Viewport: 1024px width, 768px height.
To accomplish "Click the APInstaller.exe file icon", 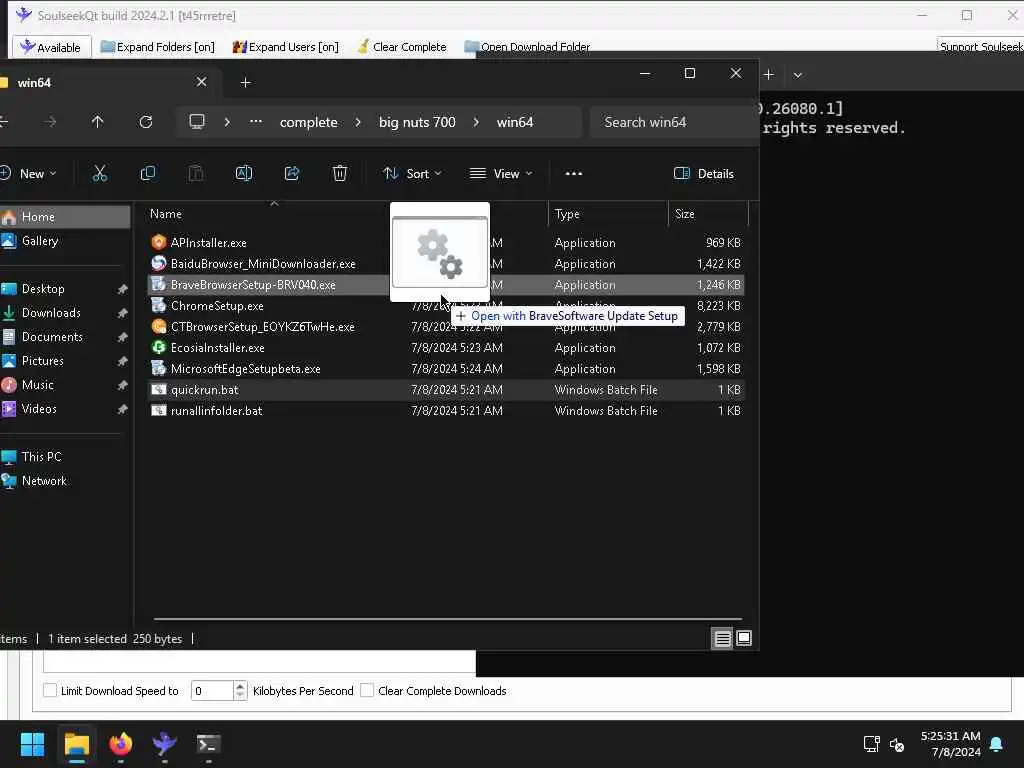I will point(159,242).
